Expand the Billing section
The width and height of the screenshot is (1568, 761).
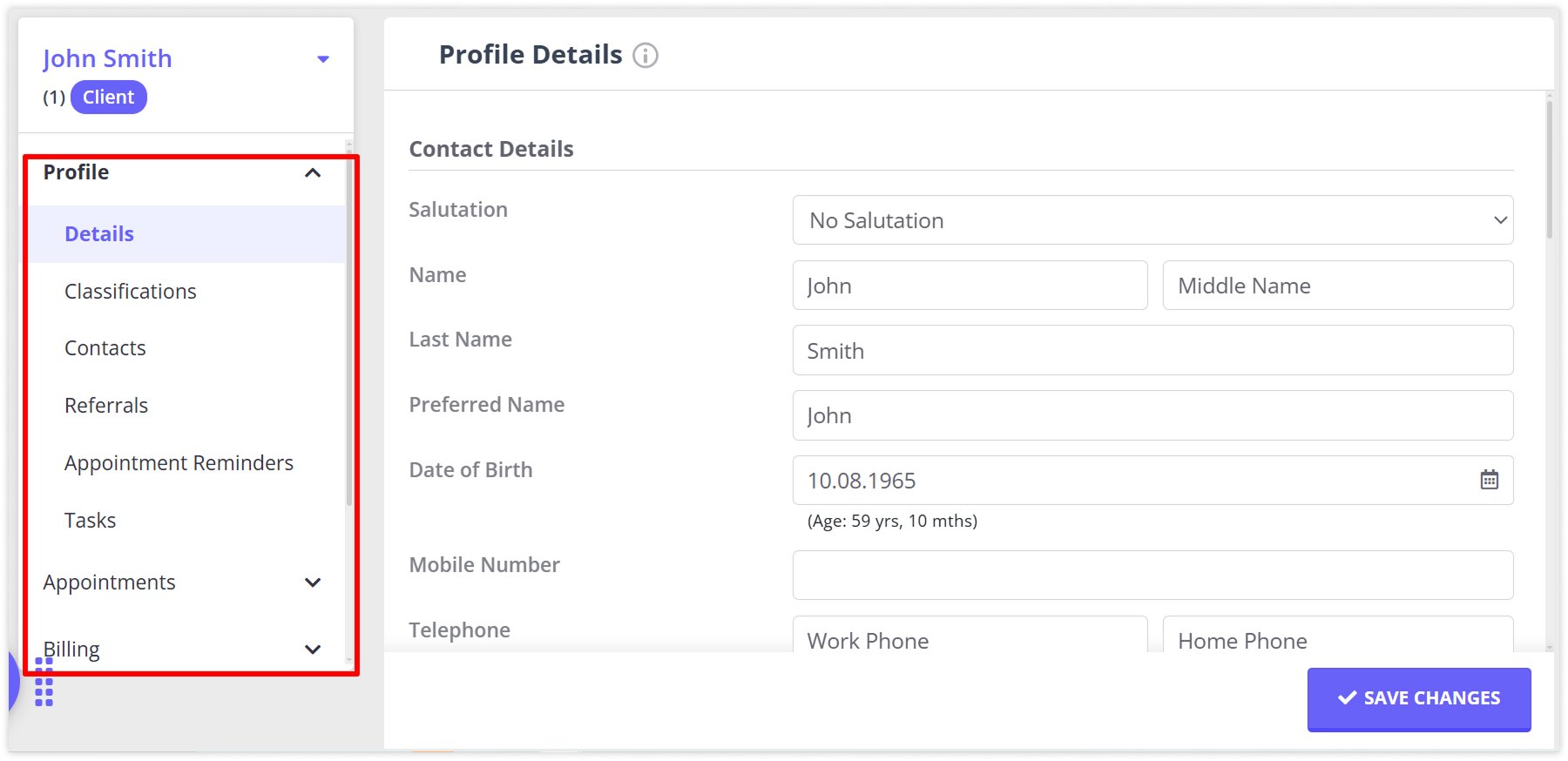(x=313, y=650)
